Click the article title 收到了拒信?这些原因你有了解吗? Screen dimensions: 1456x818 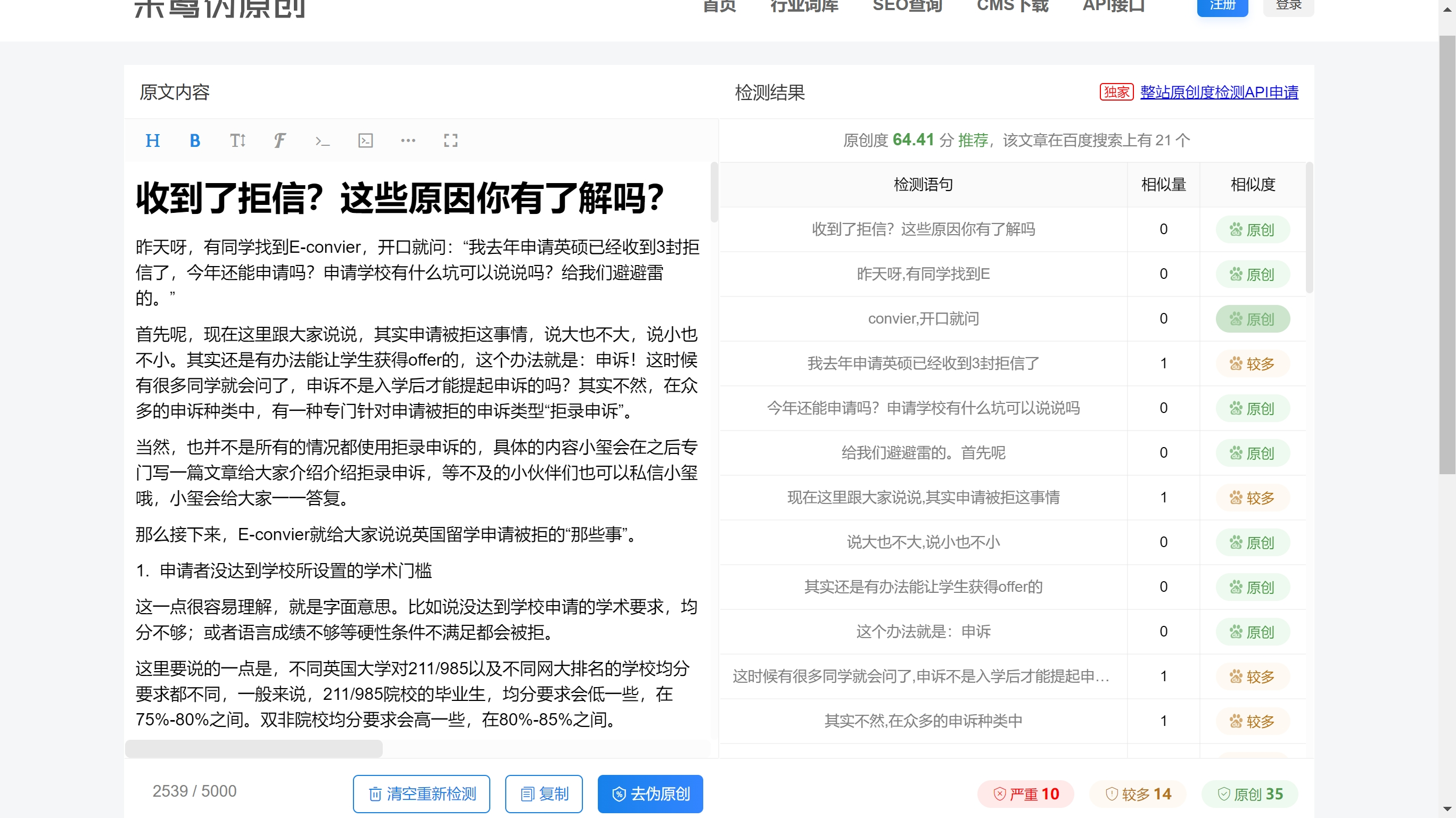click(x=400, y=199)
